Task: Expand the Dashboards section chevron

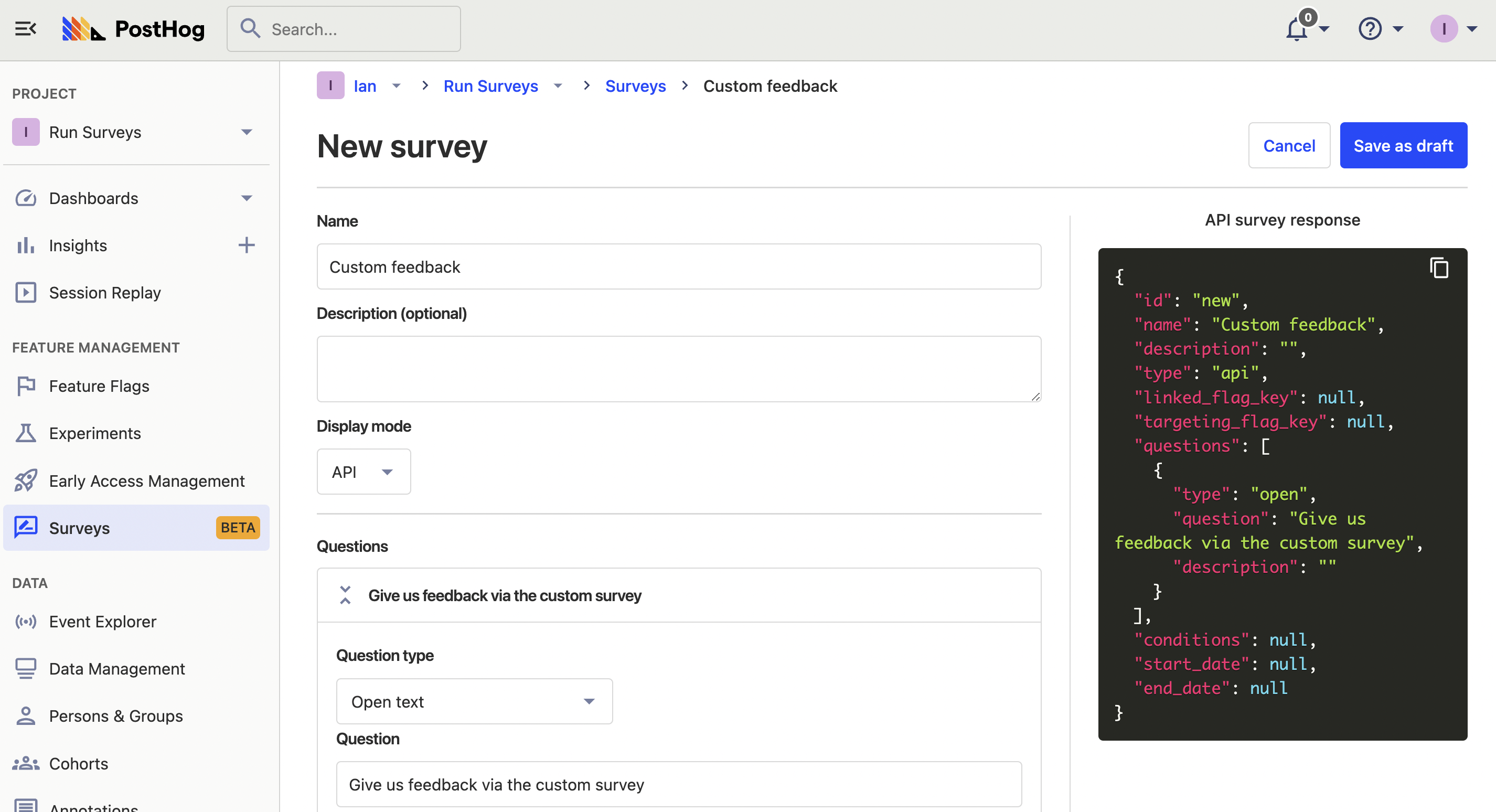Action: click(x=246, y=198)
